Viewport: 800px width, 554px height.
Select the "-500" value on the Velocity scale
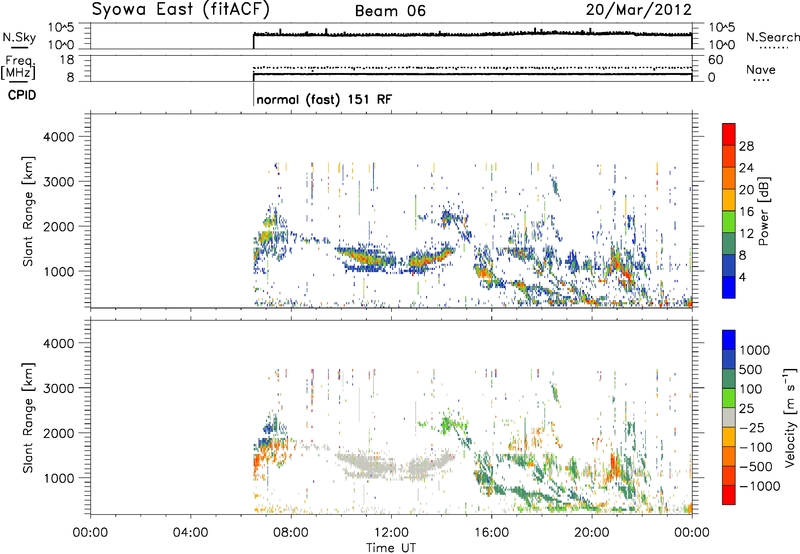(756, 467)
